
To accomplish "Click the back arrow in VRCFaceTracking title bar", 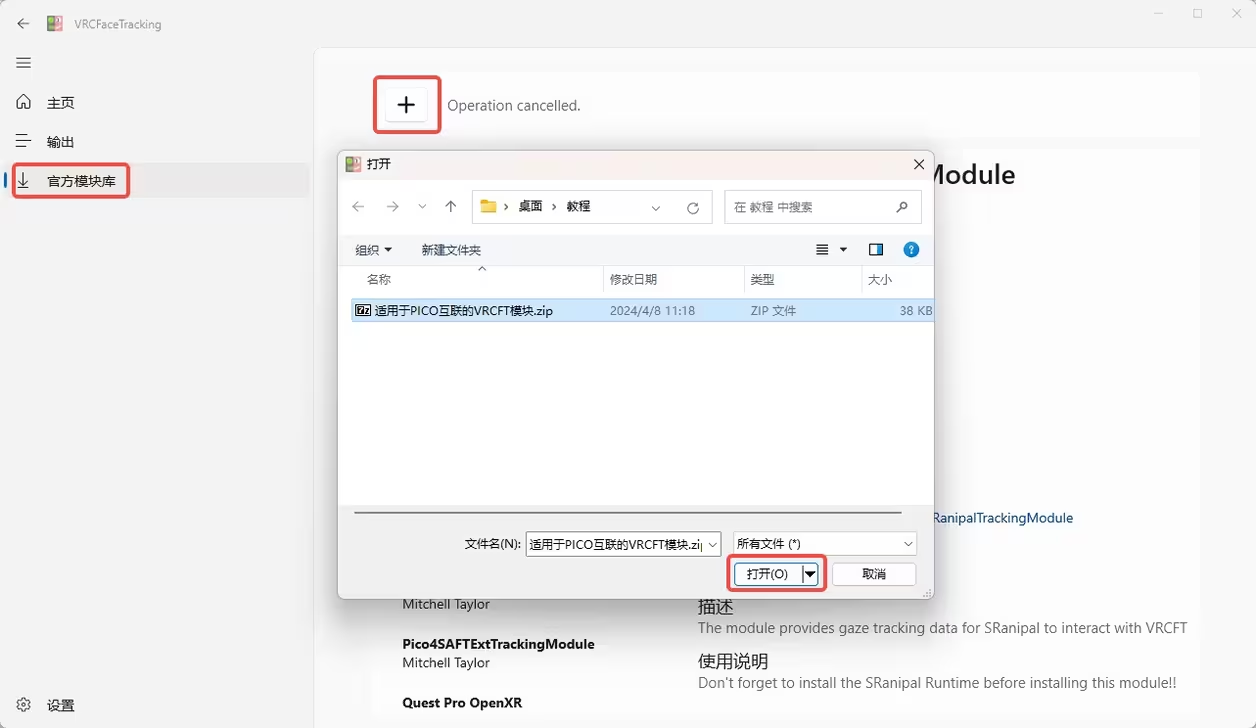I will (x=23, y=24).
